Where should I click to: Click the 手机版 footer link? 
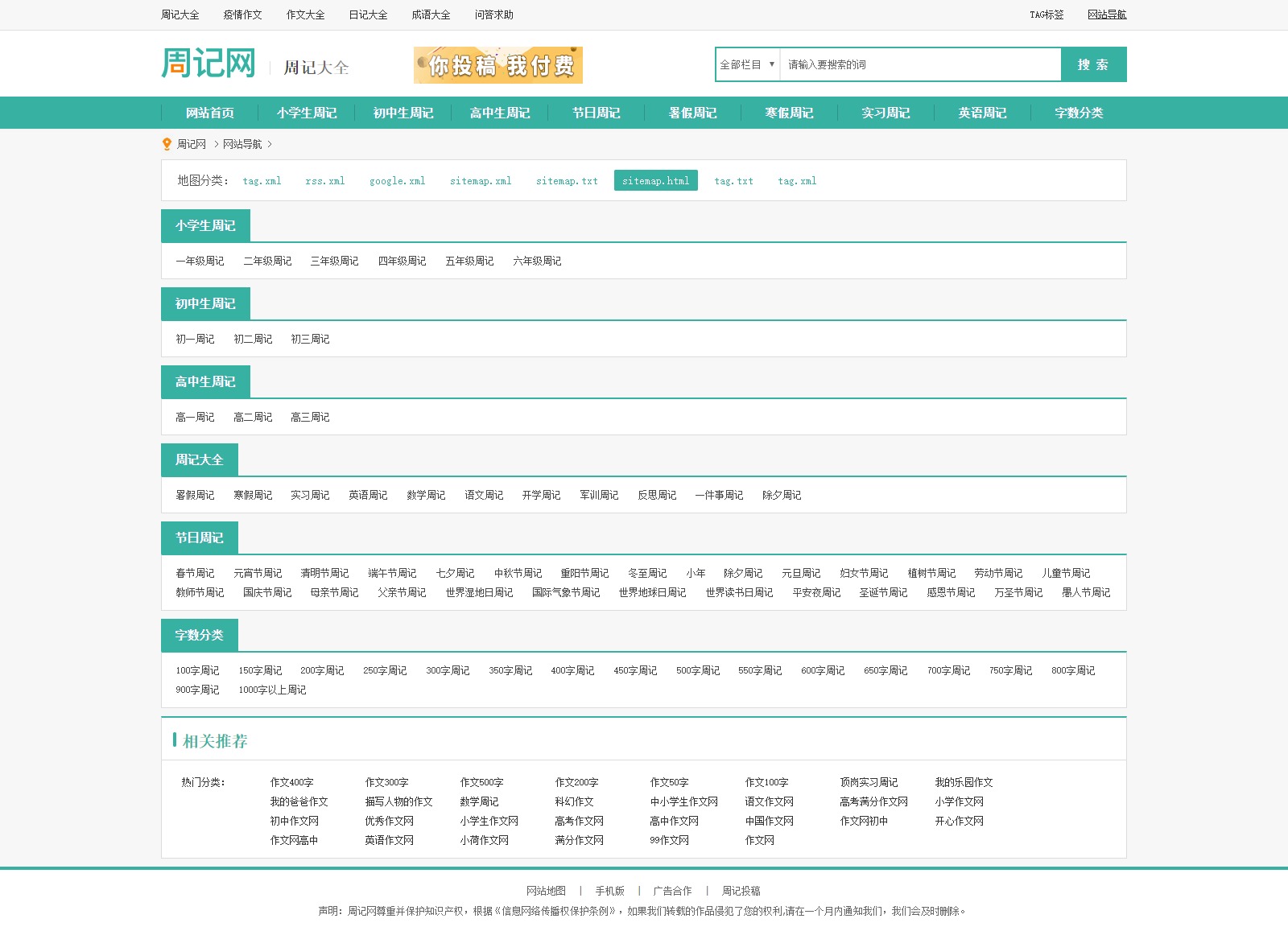click(x=609, y=891)
